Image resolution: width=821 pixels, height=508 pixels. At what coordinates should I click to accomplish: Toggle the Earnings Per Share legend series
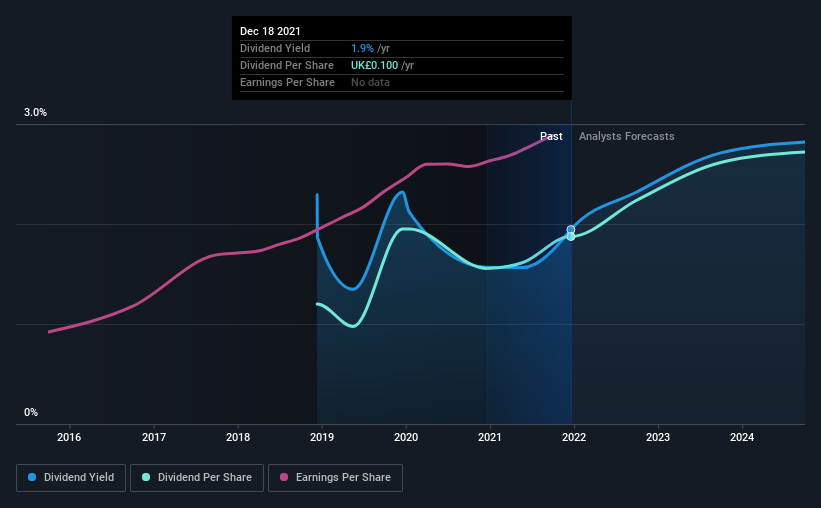(x=335, y=478)
